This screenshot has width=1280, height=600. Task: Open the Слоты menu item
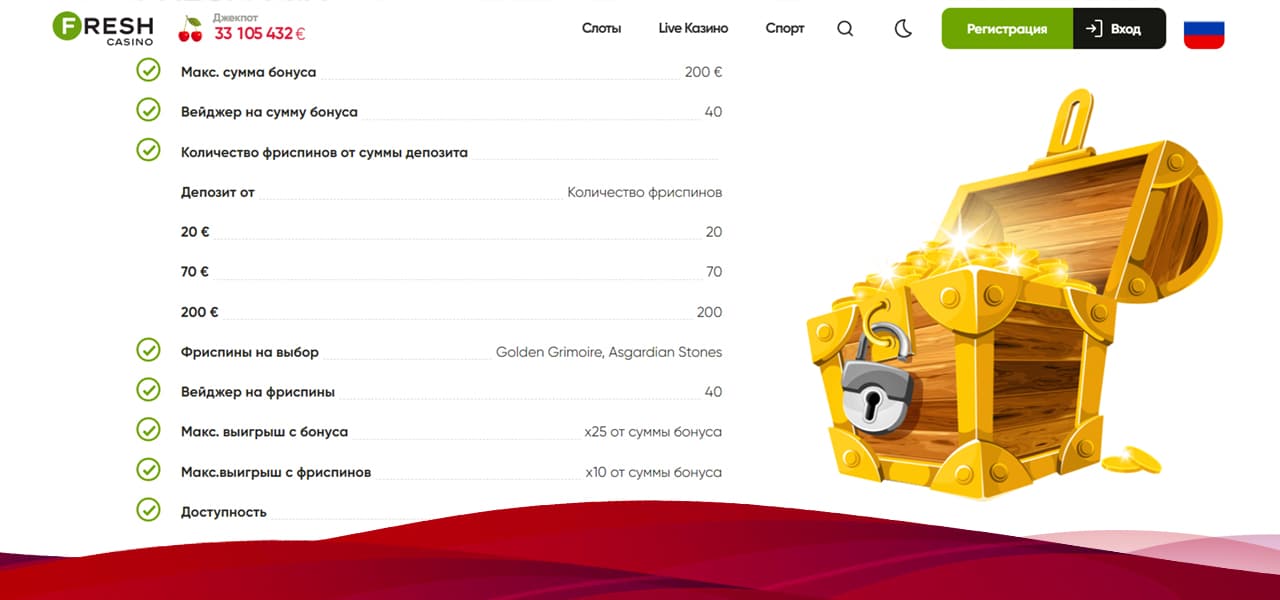pos(601,28)
